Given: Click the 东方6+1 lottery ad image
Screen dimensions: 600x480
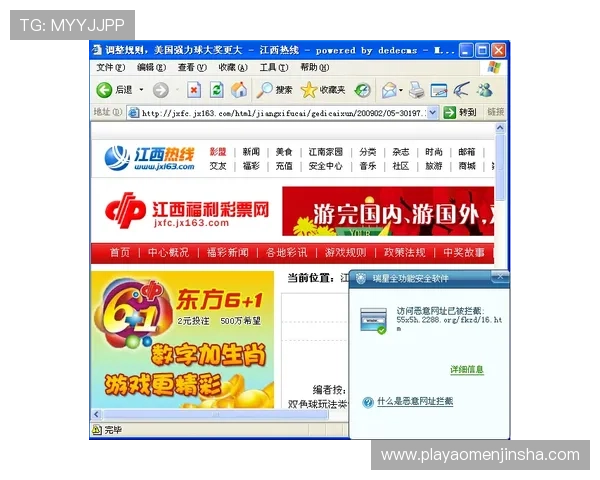Looking at the screenshot, I should coord(183,340).
